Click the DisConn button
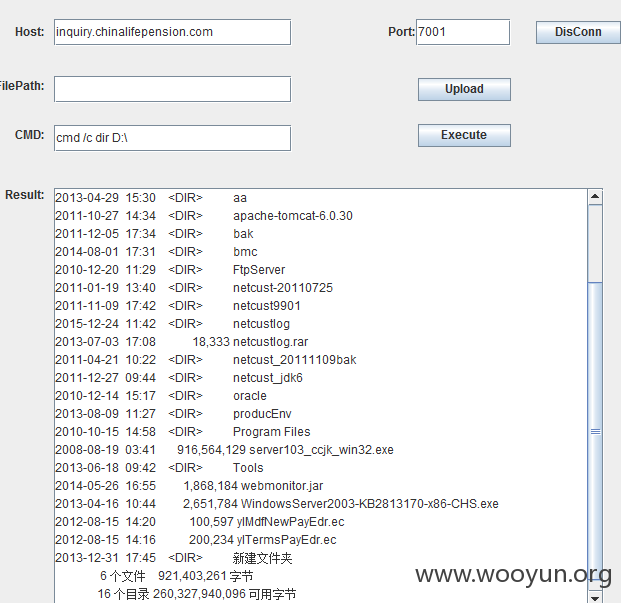621x603 pixels. click(578, 32)
